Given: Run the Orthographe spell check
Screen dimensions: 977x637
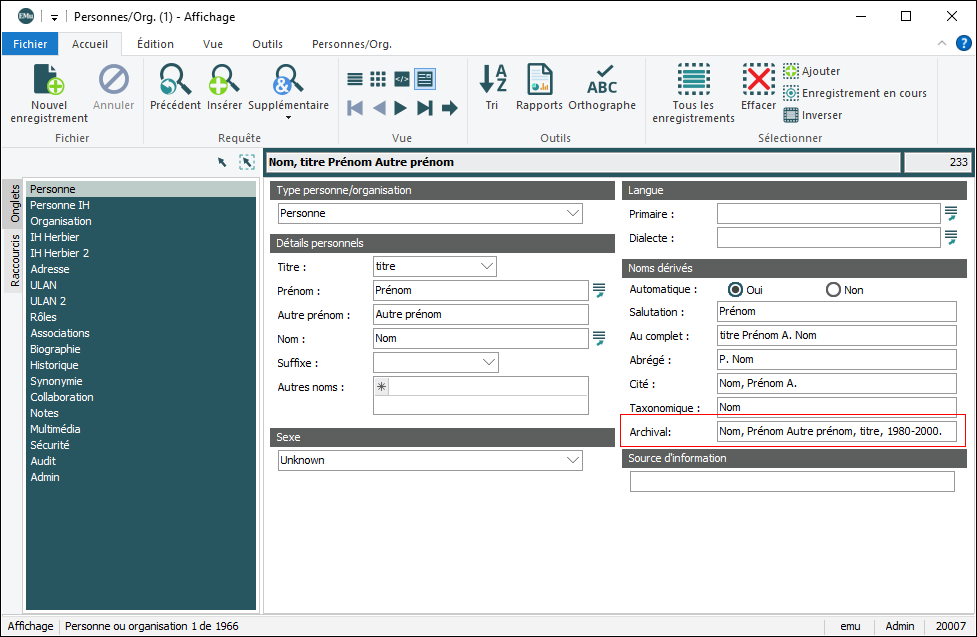Looking at the screenshot, I should 602,80.
